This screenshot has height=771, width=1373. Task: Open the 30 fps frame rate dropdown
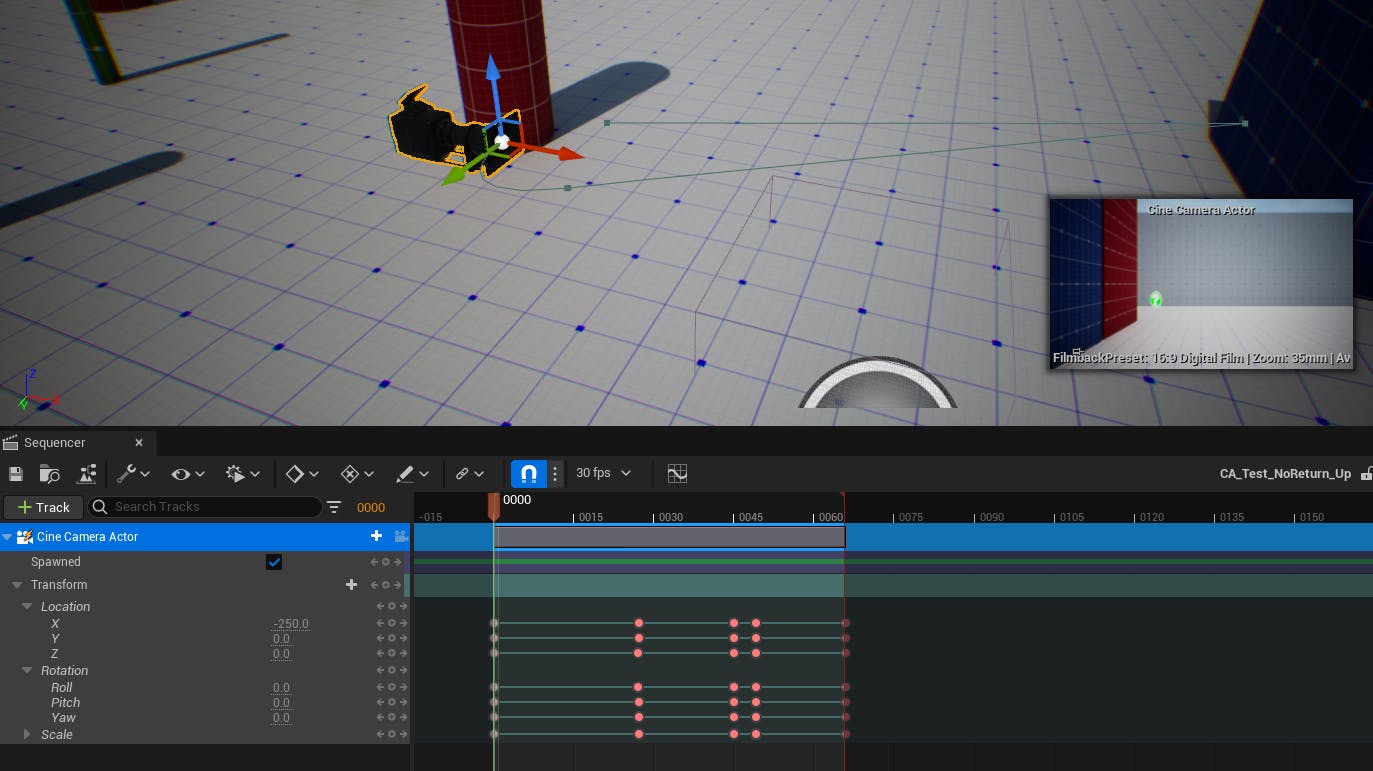pyautogui.click(x=604, y=473)
